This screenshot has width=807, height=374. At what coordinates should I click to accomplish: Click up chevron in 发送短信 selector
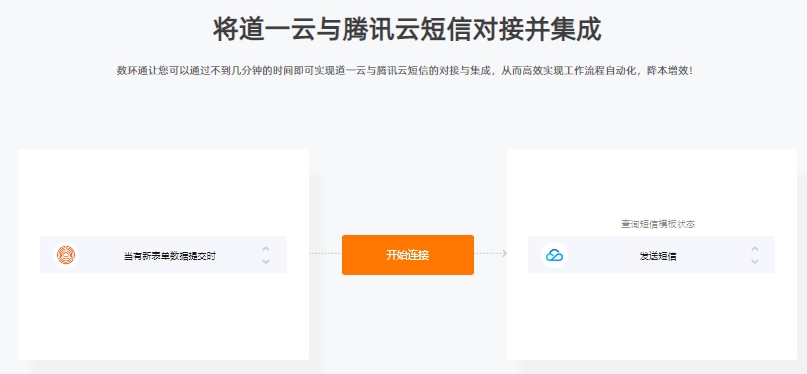click(755, 248)
